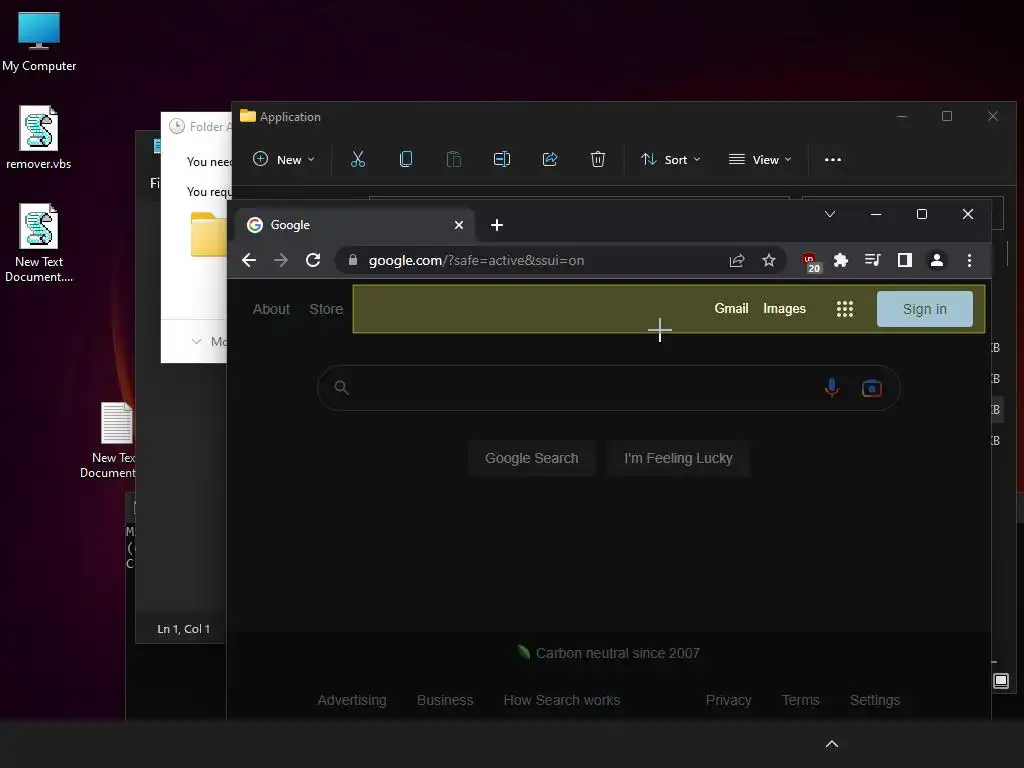Open Gmail link
This screenshot has height=768, width=1024.
pyautogui.click(x=731, y=308)
